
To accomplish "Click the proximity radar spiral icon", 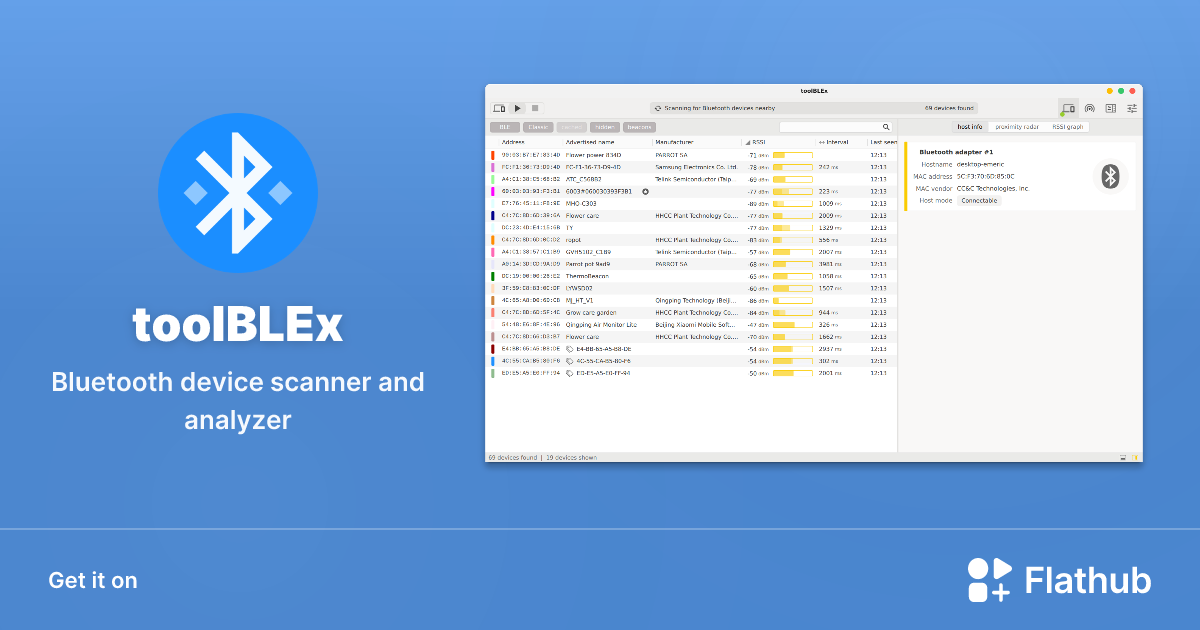I will click(x=1090, y=108).
